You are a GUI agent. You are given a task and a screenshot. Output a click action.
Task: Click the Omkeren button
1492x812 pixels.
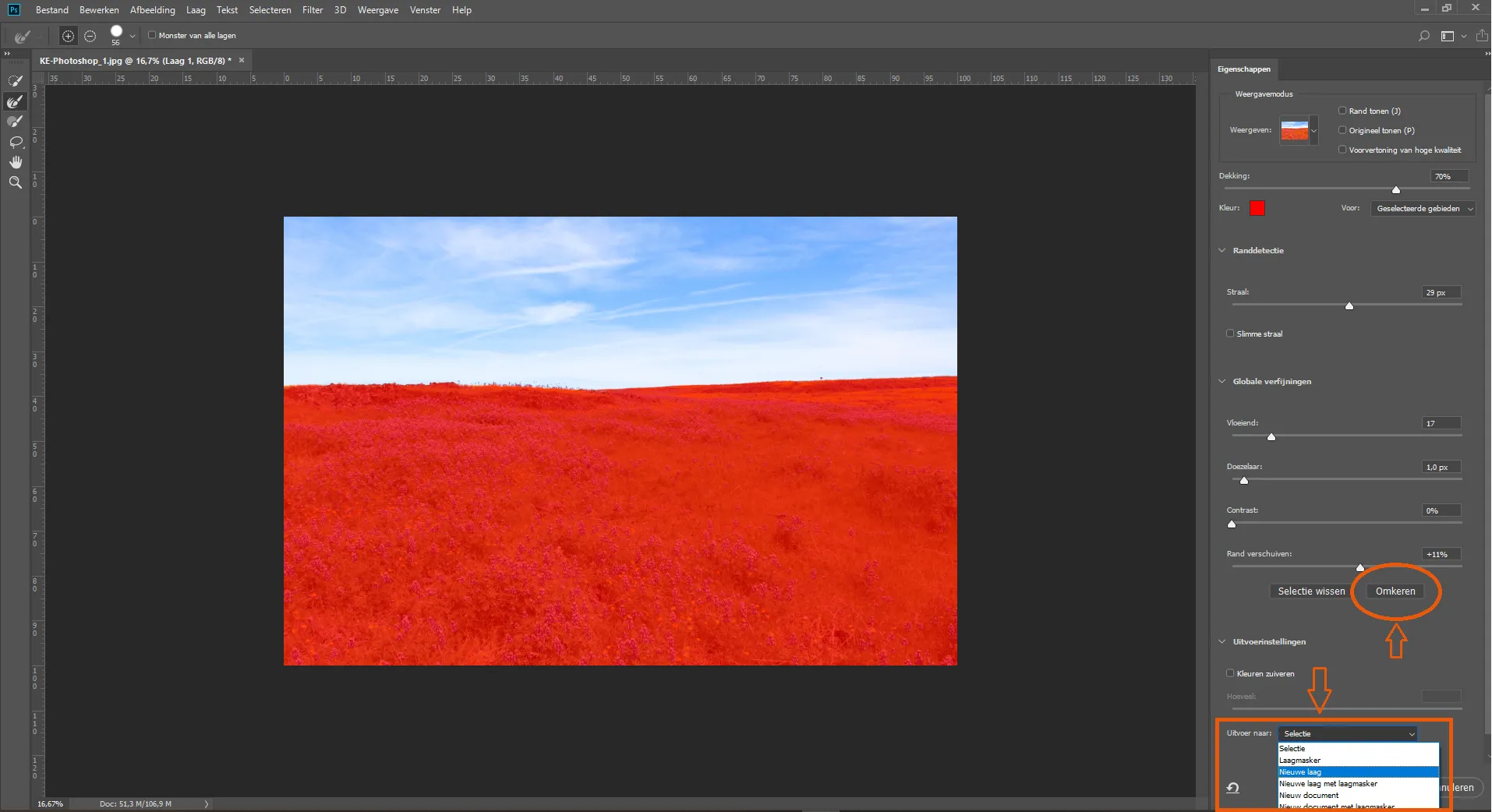click(x=1395, y=591)
